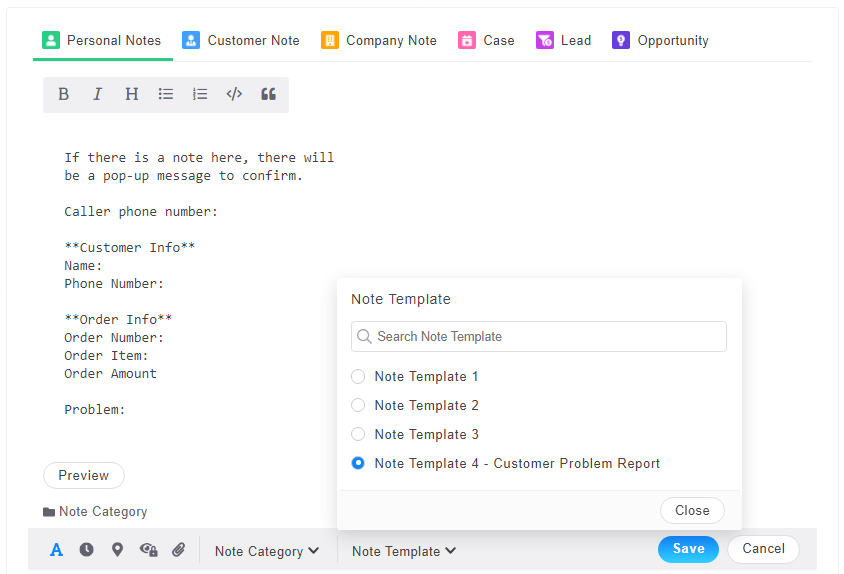Insert a numbered list
Viewport: 844px width, 574px height.
pos(200,94)
